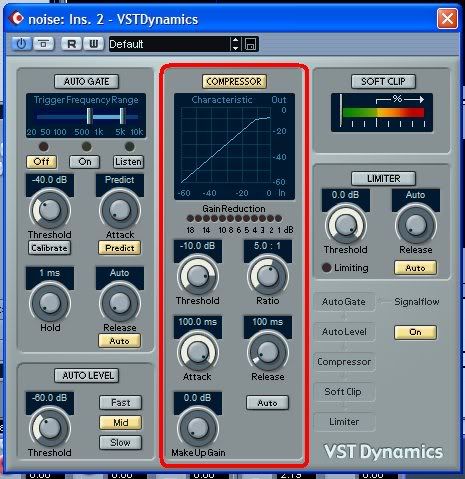Click the save preset disk icon

(x=250, y=44)
